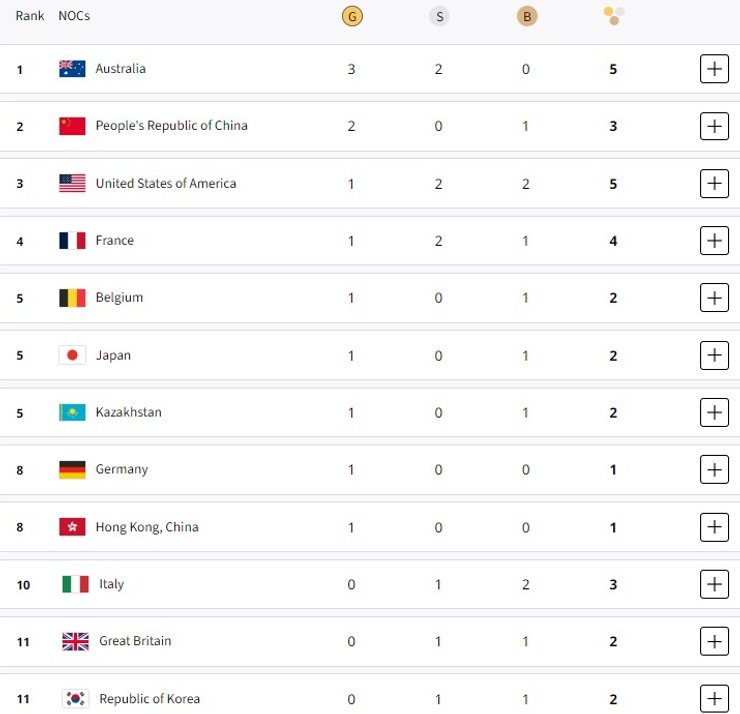The height and width of the screenshot is (714, 740).
Task: Expand the Belgium row
Action: (714, 298)
